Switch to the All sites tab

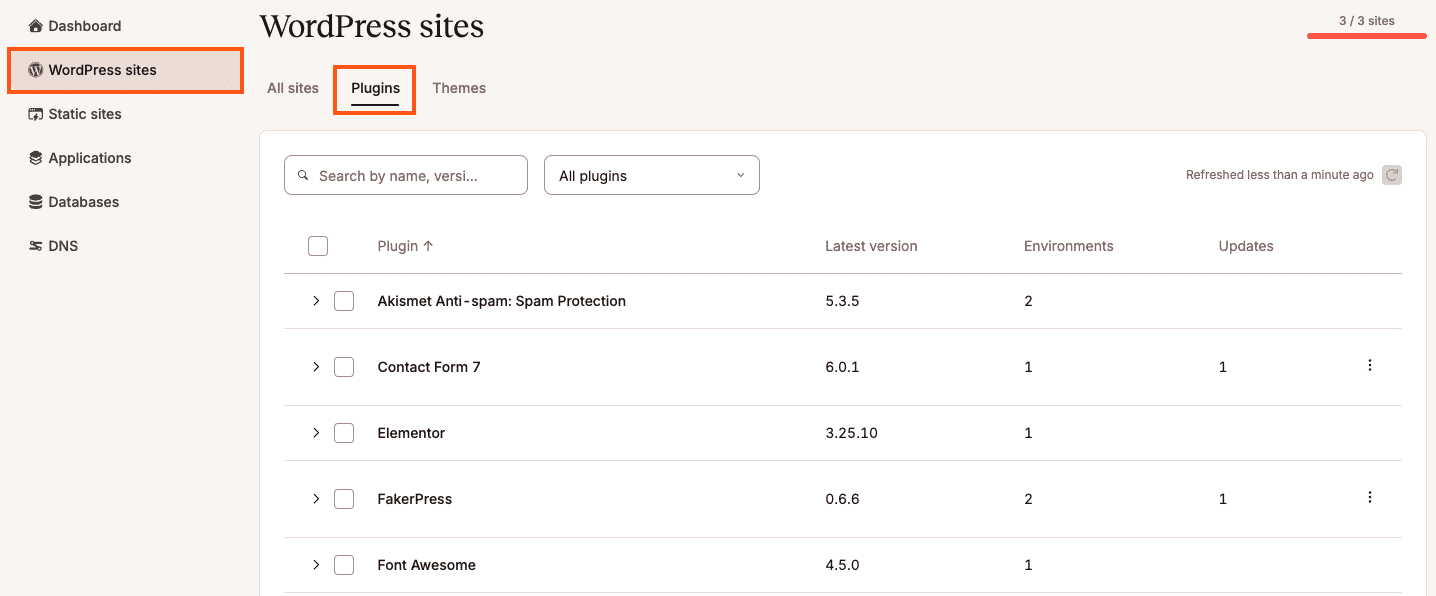pos(293,88)
